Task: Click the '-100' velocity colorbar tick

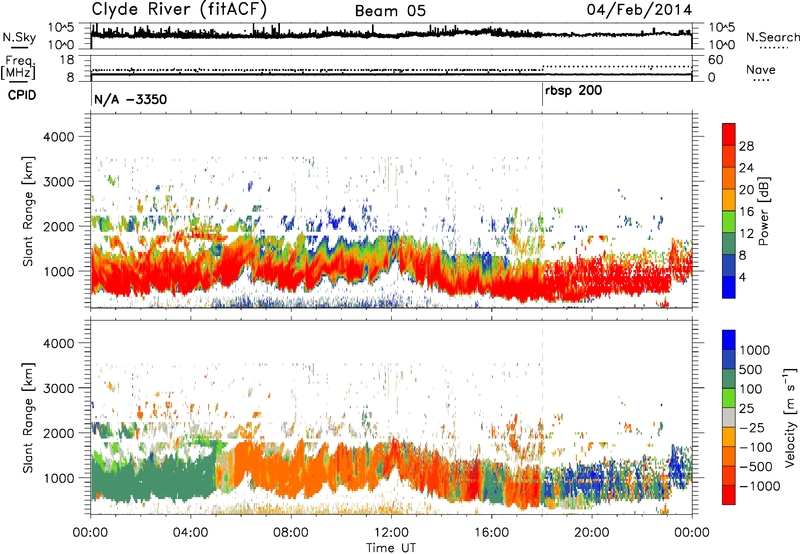Action: (x=756, y=447)
